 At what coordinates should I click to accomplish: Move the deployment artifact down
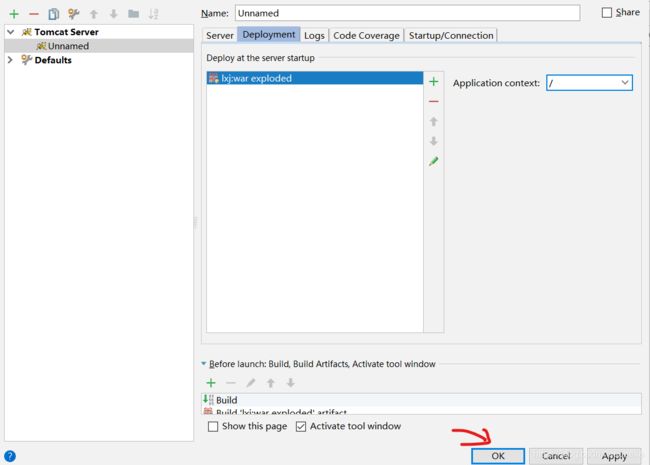(x=434, y=141)
